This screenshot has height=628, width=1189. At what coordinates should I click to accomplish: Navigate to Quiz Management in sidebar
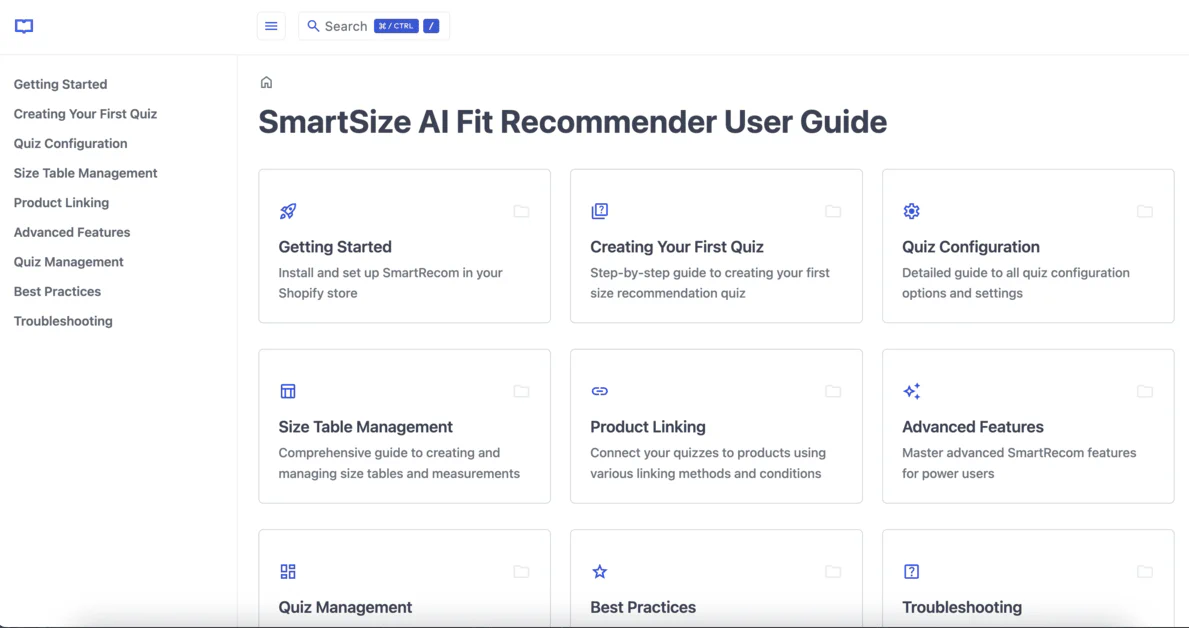point(68,262)
